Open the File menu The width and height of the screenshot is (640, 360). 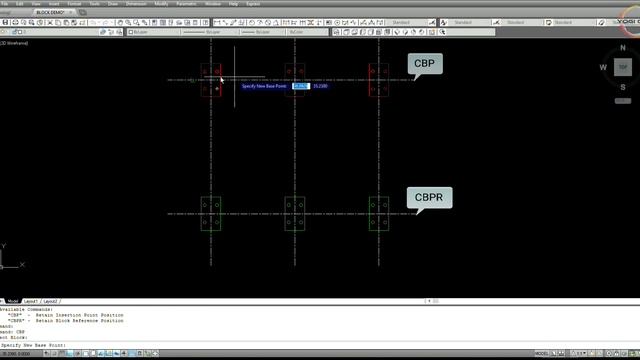5,4
